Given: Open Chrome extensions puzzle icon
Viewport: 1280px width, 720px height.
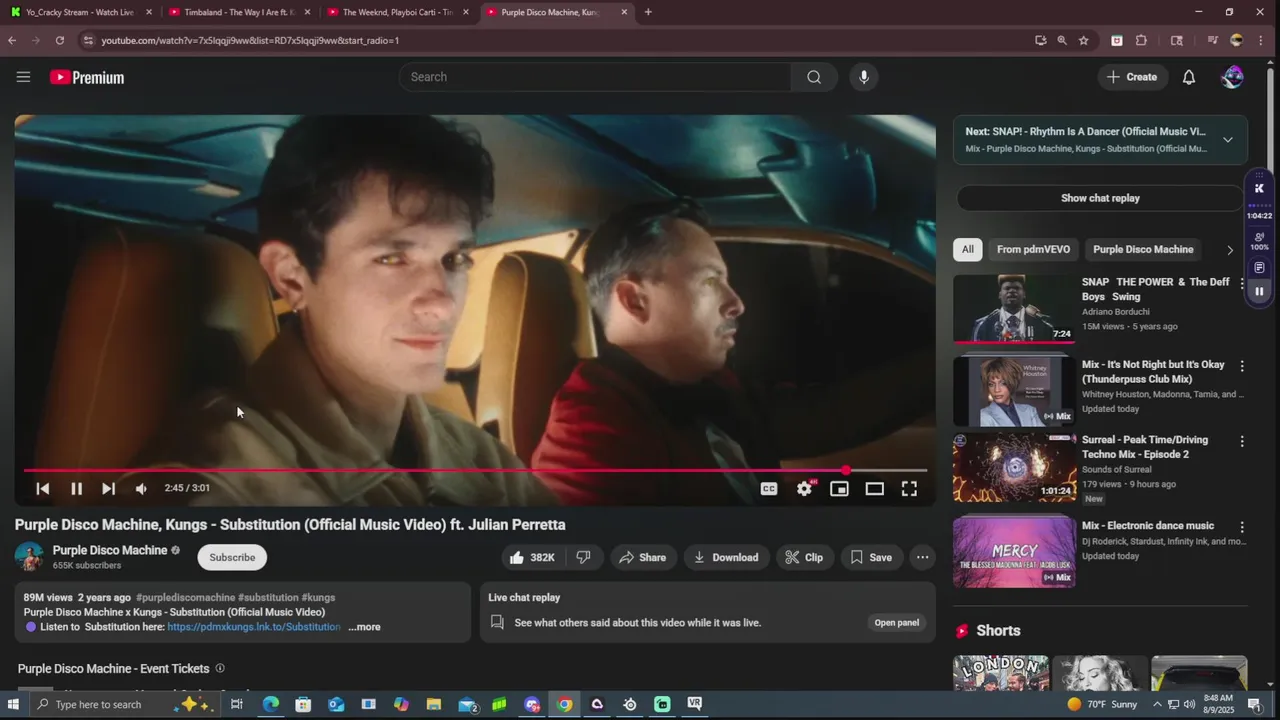Looking at the screenshot, I should [1141, 40].
